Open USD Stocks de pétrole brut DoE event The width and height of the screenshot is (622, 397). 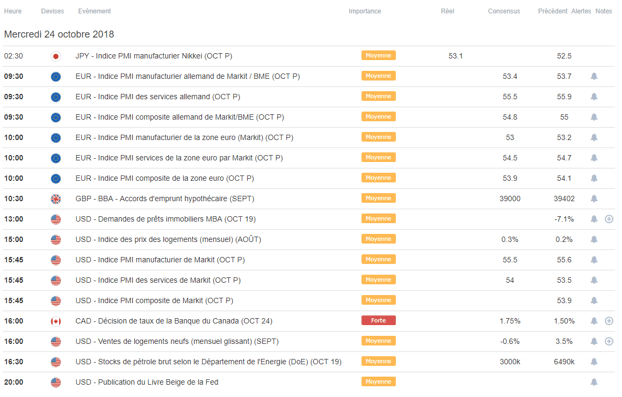pyautogui.click(x=209, y=362)
